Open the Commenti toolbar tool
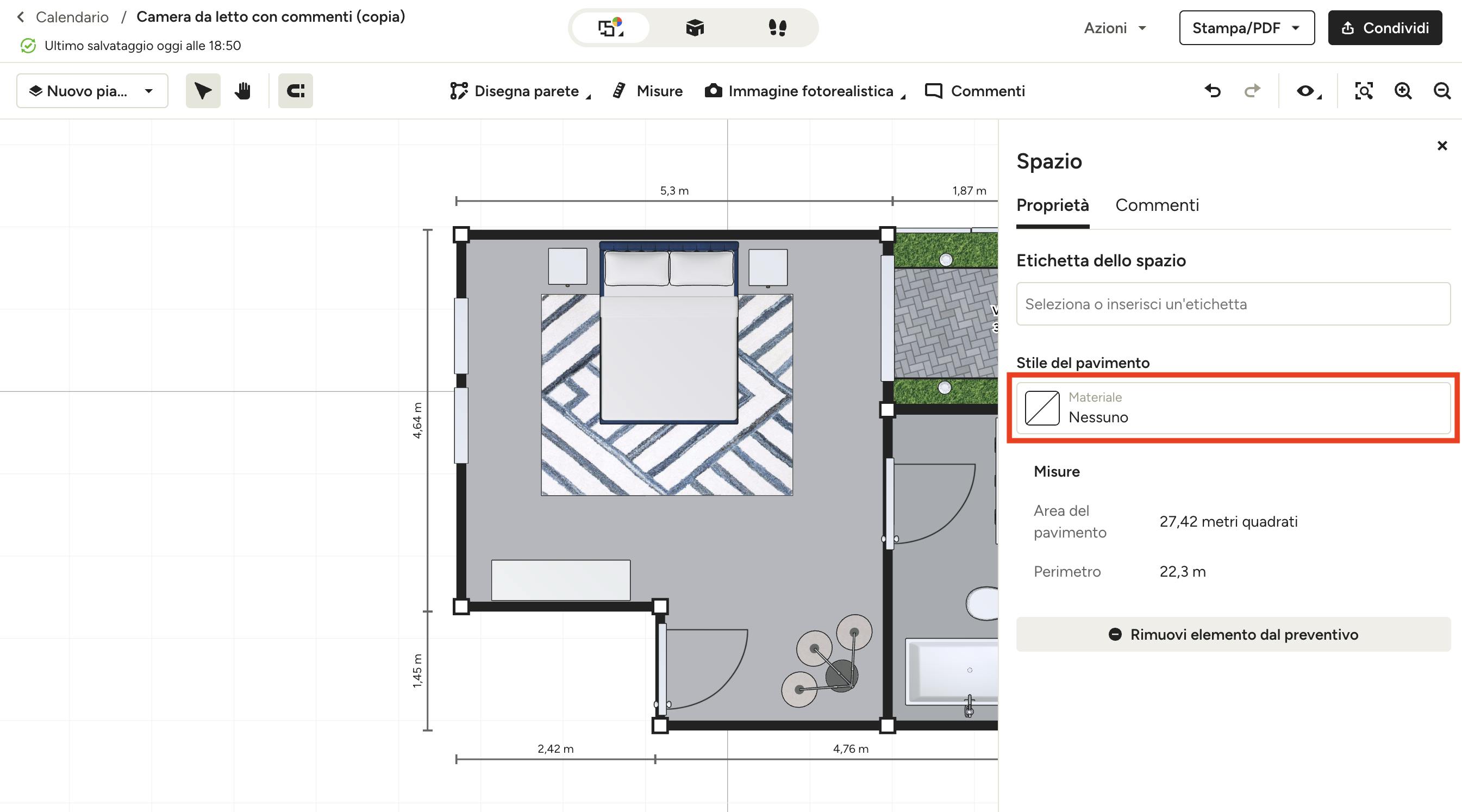This screenshot has width=1462, height=812. (975, 91)
